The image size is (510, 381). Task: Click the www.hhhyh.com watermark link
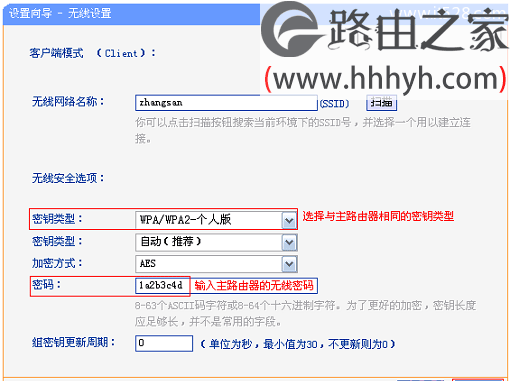point(385,79)
